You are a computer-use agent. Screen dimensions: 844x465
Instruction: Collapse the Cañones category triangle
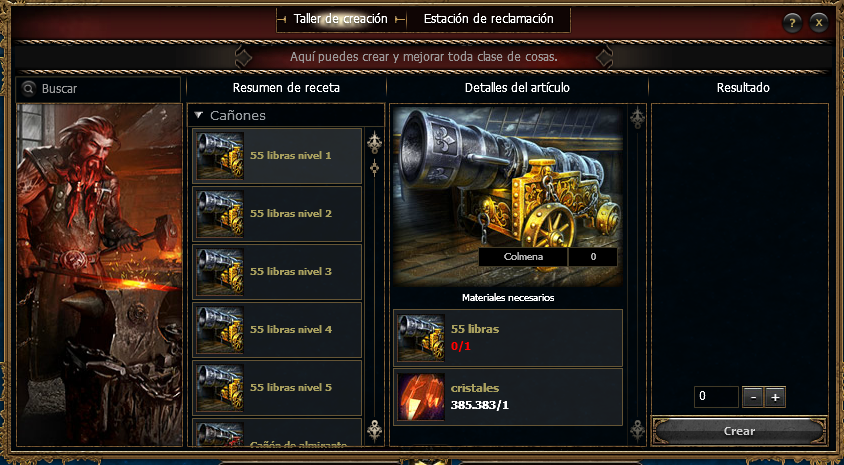pos(199,115)
